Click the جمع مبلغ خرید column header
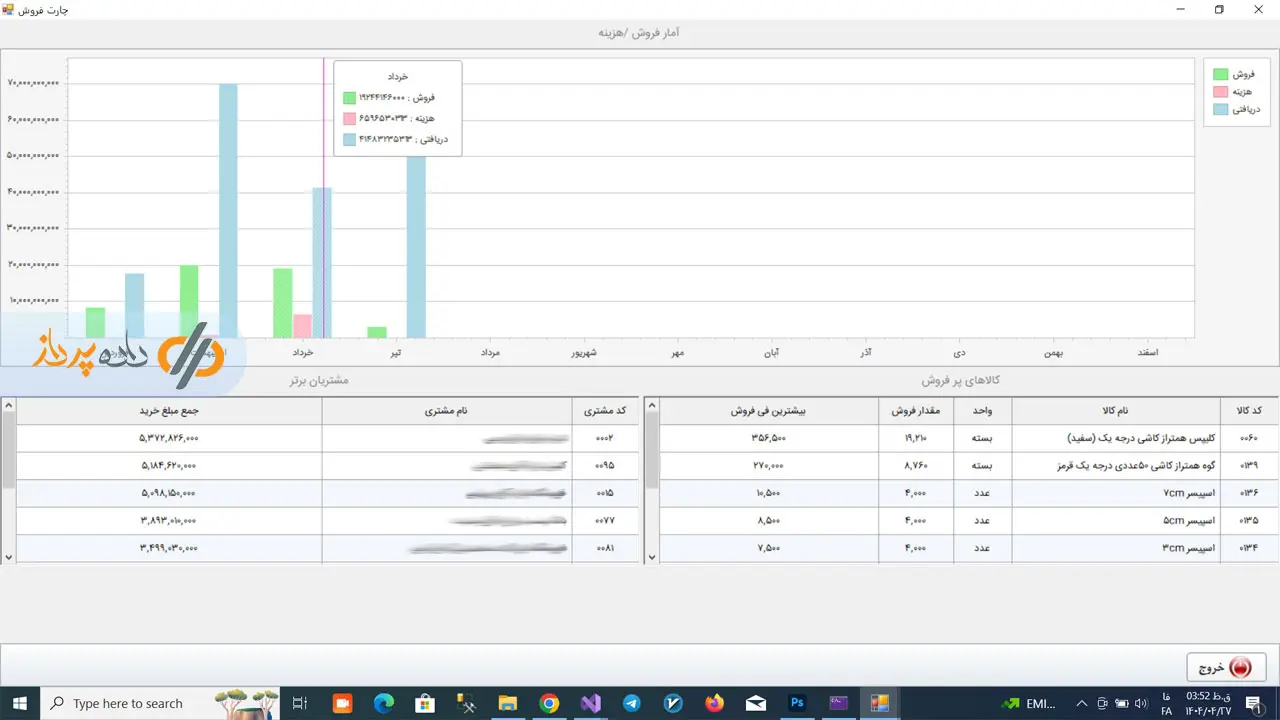 pyautogui.click(x=169, y=411)
